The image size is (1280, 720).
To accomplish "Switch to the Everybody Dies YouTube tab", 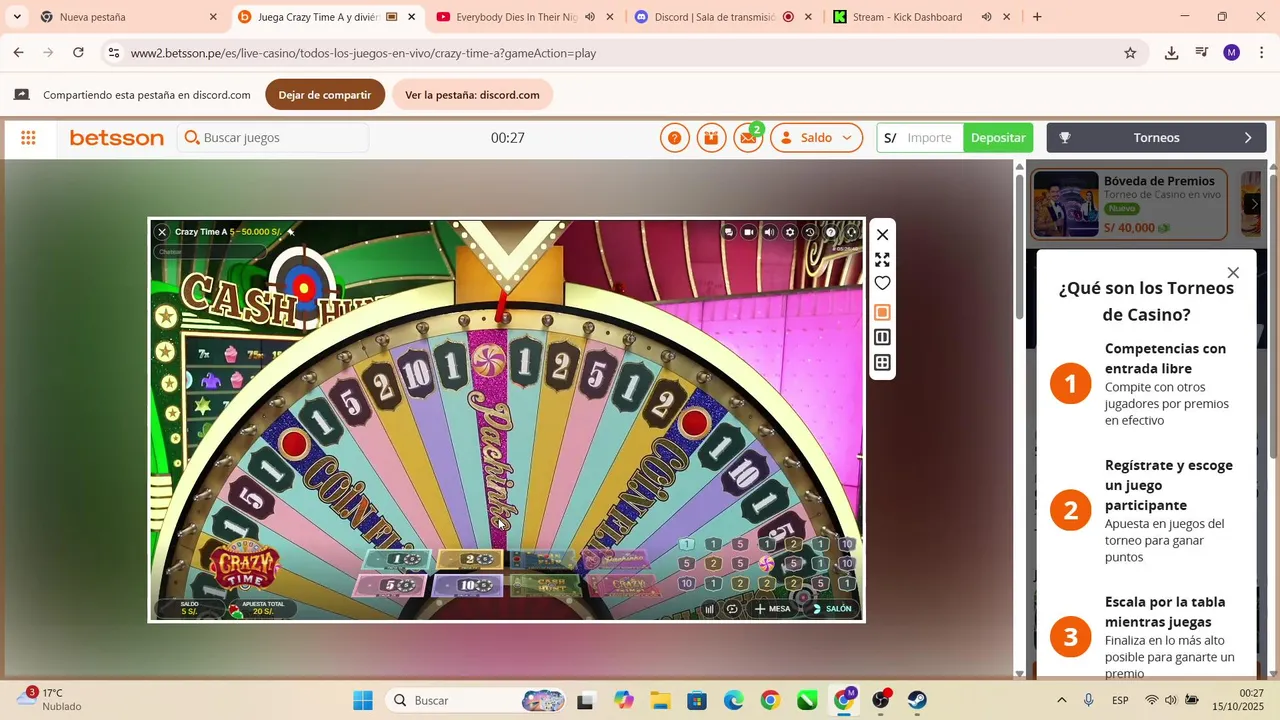I will [515, 17].
